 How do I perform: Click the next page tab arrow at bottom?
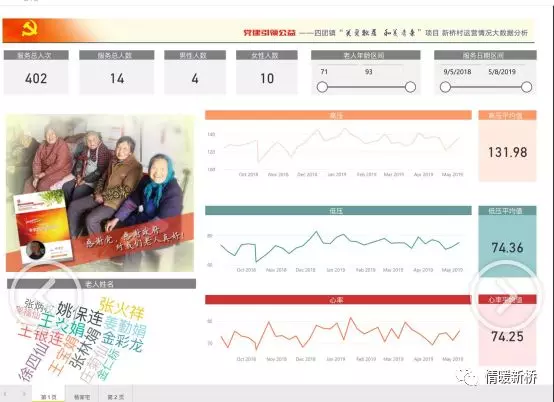coord(24,394)
